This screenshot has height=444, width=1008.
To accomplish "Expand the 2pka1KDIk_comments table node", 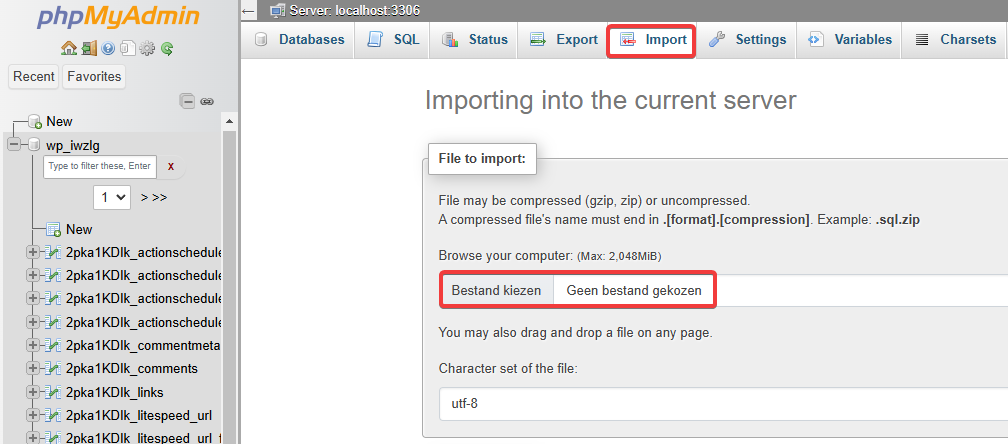I will 32,369.
